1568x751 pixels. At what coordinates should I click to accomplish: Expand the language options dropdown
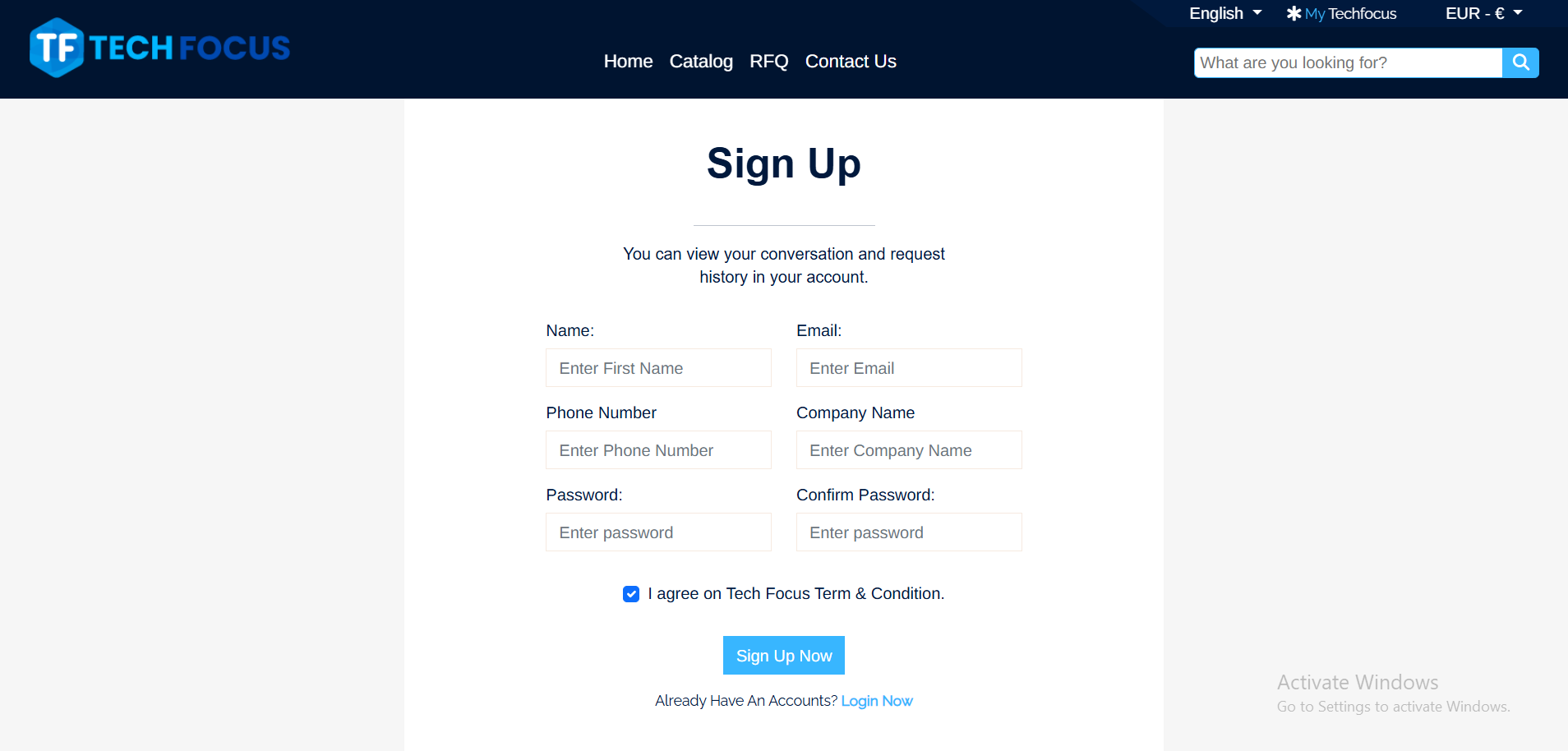(1224, 13)
